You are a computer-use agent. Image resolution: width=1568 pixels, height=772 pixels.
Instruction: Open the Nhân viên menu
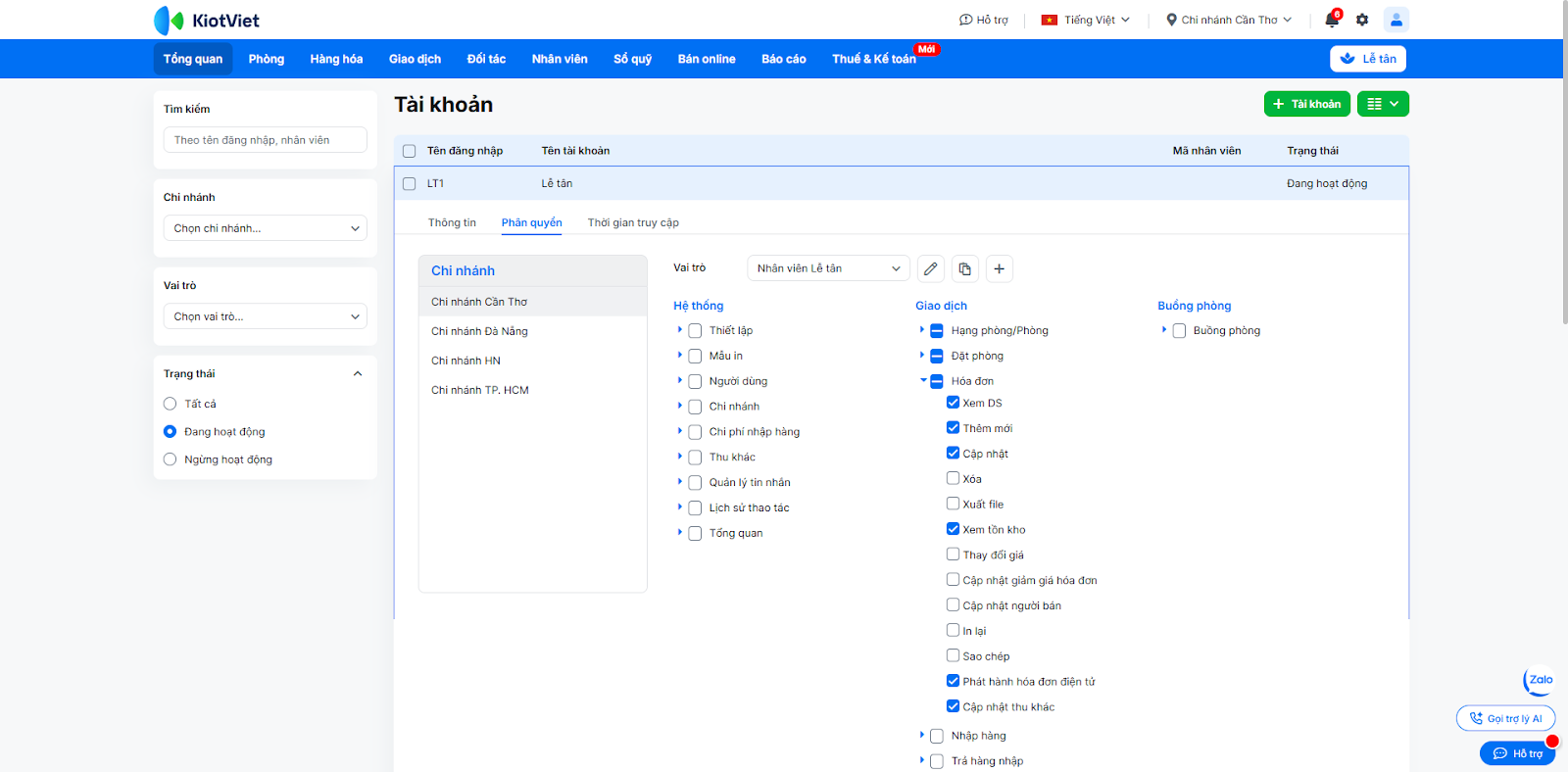point(560,59)
